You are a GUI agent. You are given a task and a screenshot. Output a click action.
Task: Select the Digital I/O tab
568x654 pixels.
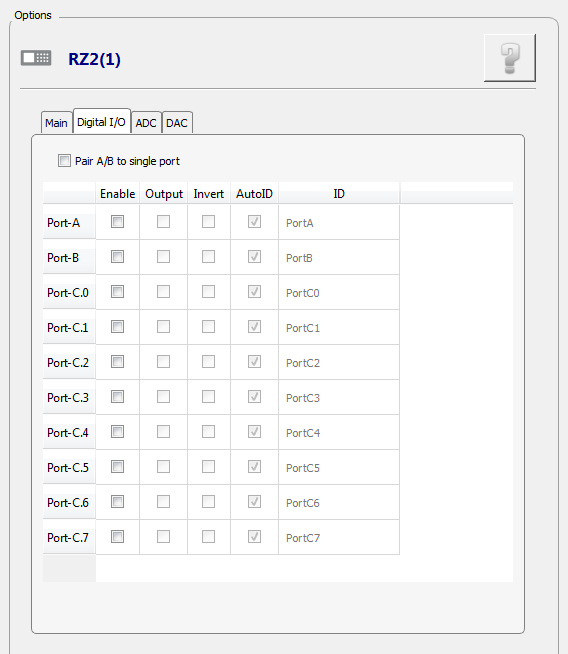[101, 122]
